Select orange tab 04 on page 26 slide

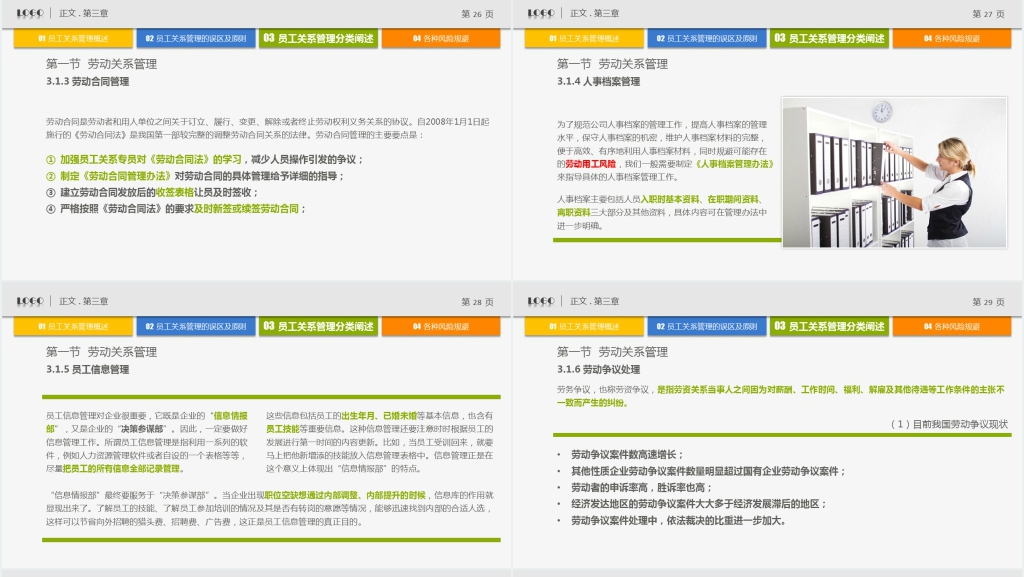pos(440,39)
